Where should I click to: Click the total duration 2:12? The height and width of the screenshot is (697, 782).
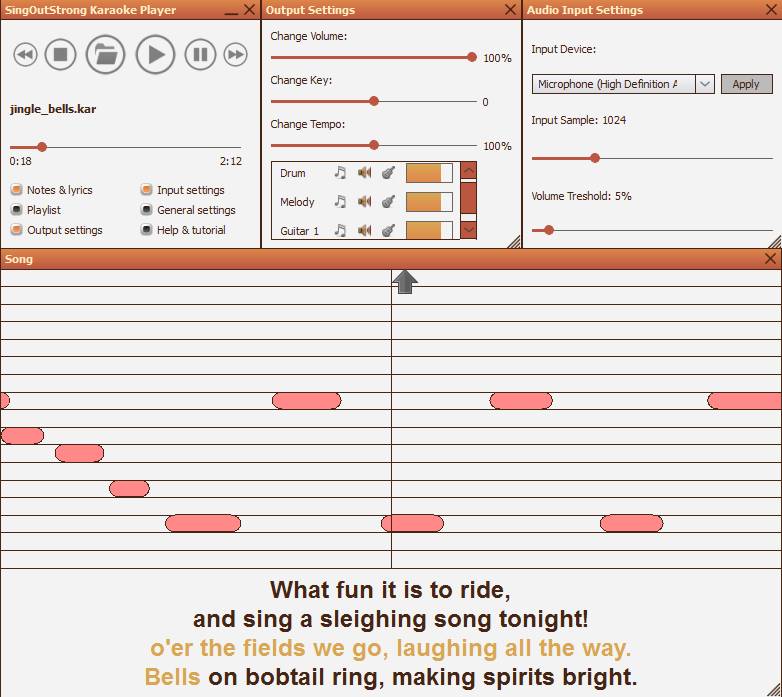click(x=230, y=161)
